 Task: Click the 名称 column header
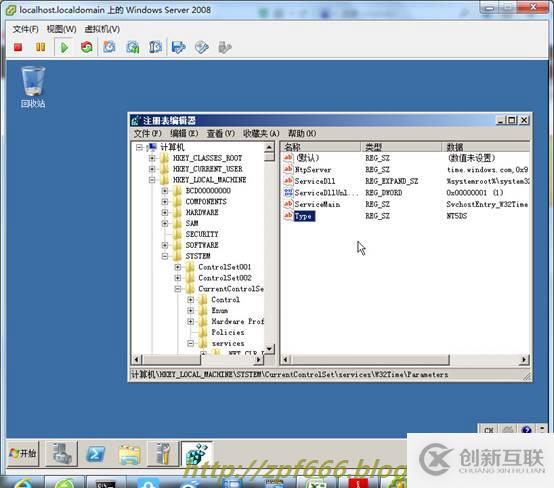click(x=321, y=147)
